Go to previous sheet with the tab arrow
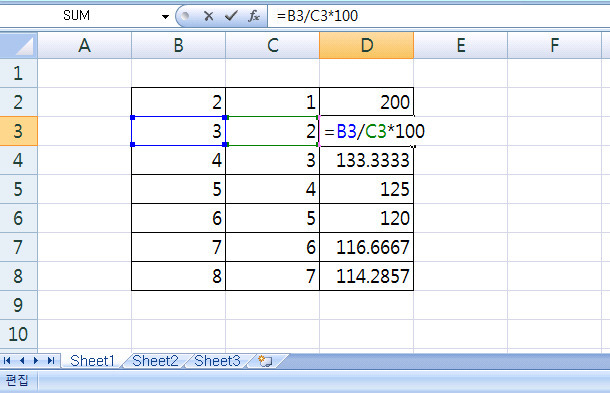The image size is (610, 393). pos(22,361)
